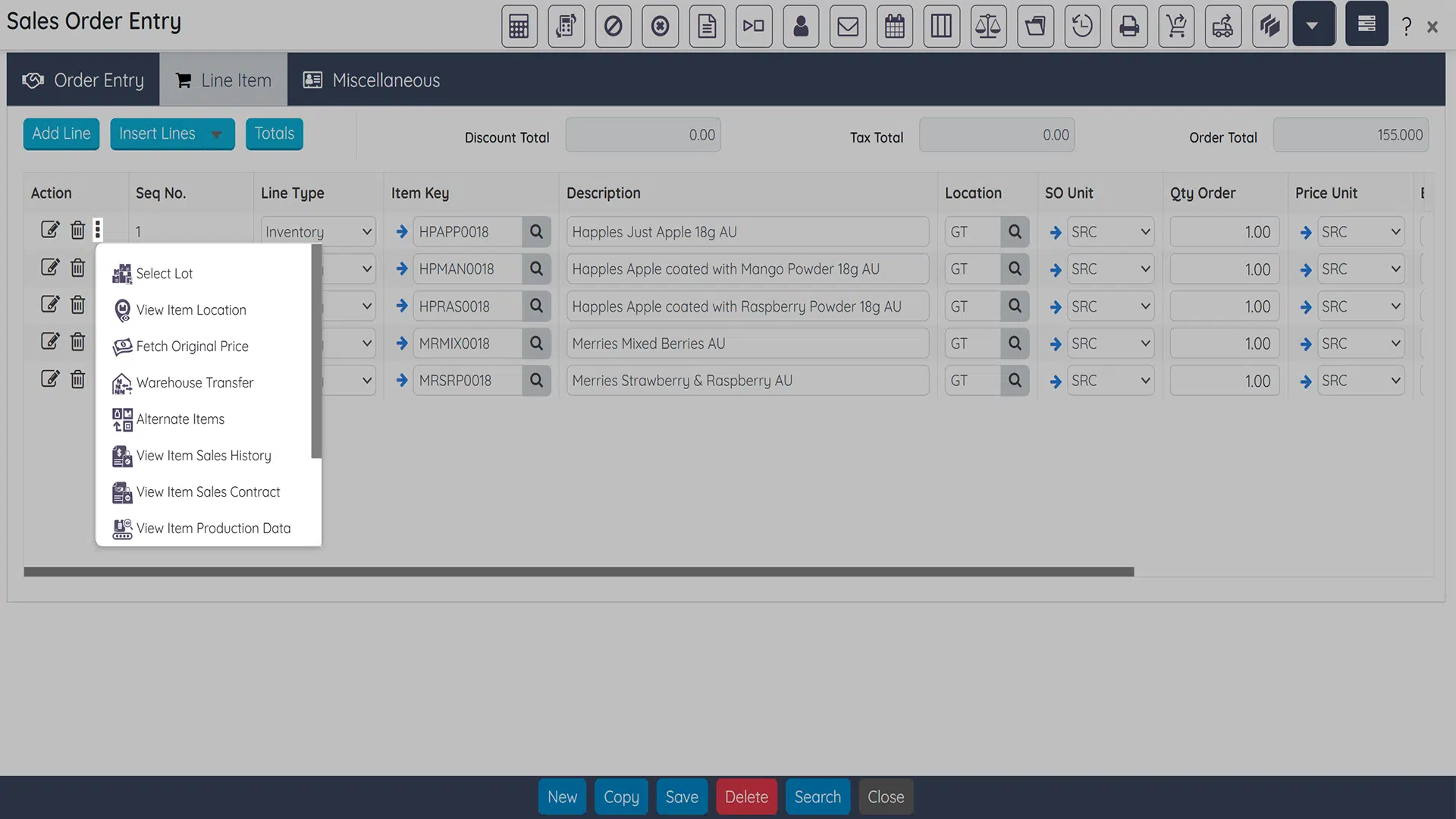Open Price Unit SRC dropdown for HPMAN0018 row

click(x=1360, y=269)
